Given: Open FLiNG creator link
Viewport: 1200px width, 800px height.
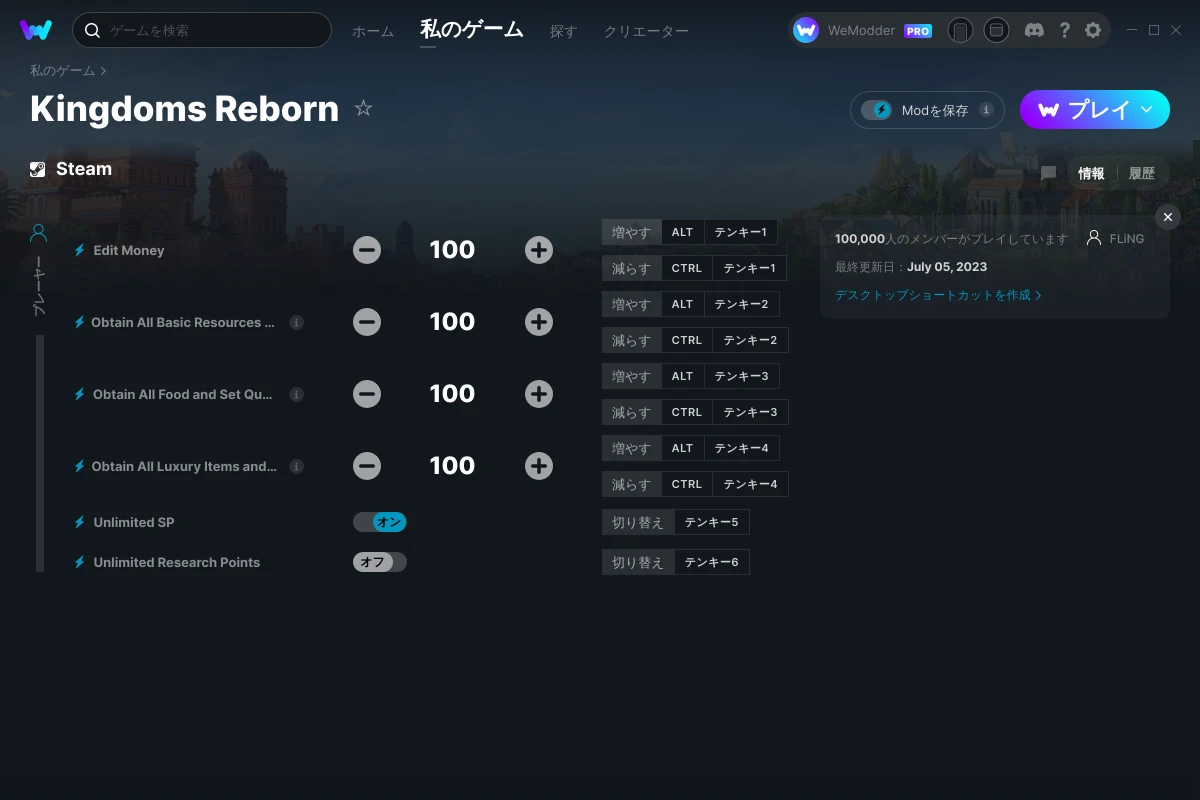Looking at the screenshot, I should (1116, 239).
